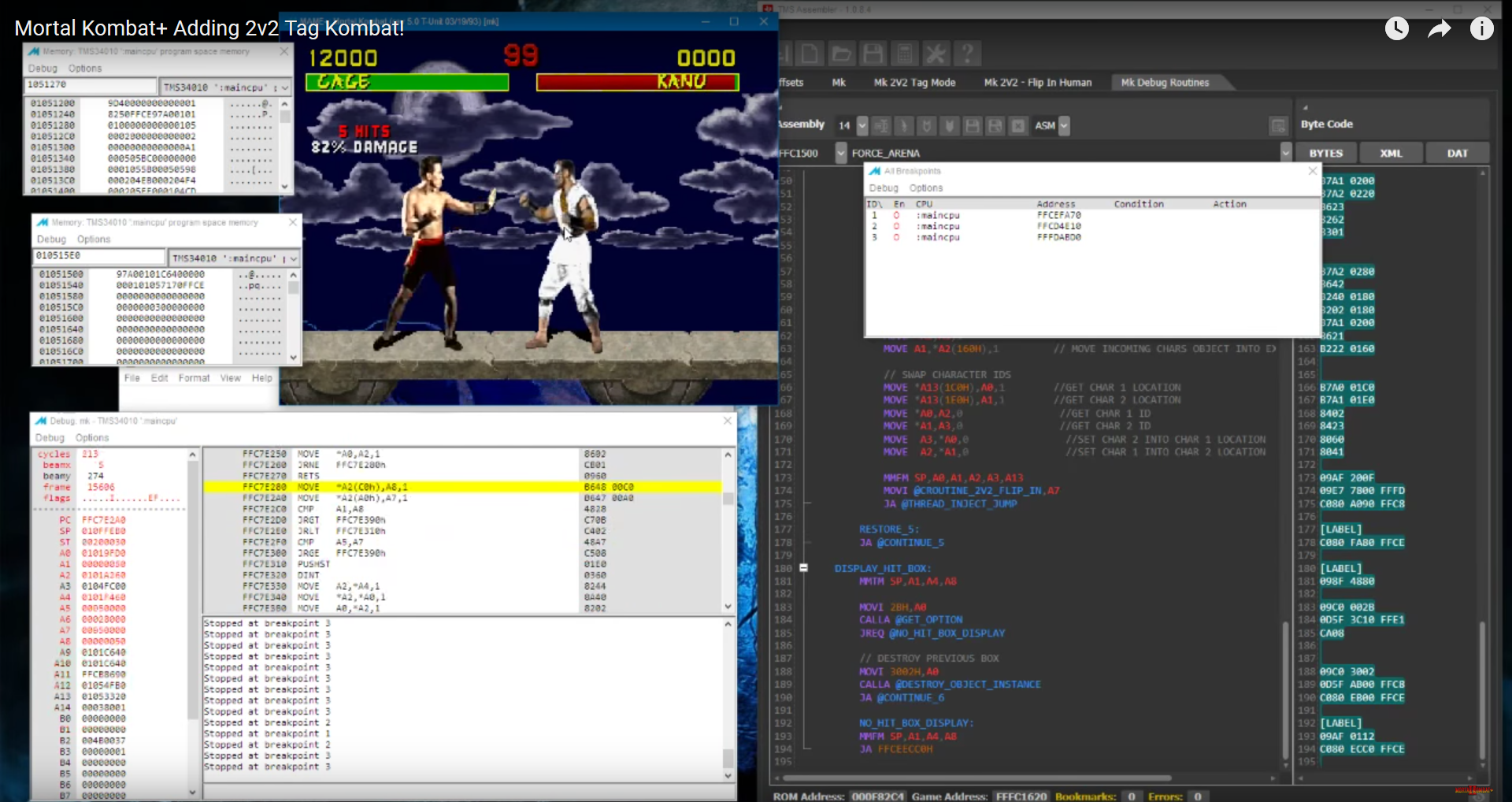
Task: Click the Action column header in breakpoints list
Action: click(x=1229, y=204)
